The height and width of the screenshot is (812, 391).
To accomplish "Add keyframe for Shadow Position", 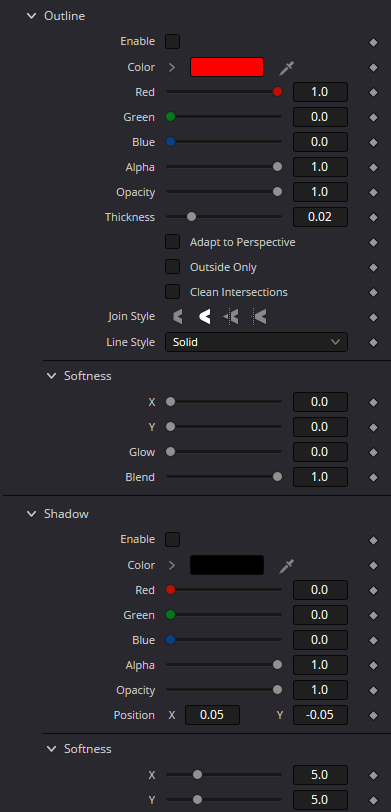I will click(373, 716).
